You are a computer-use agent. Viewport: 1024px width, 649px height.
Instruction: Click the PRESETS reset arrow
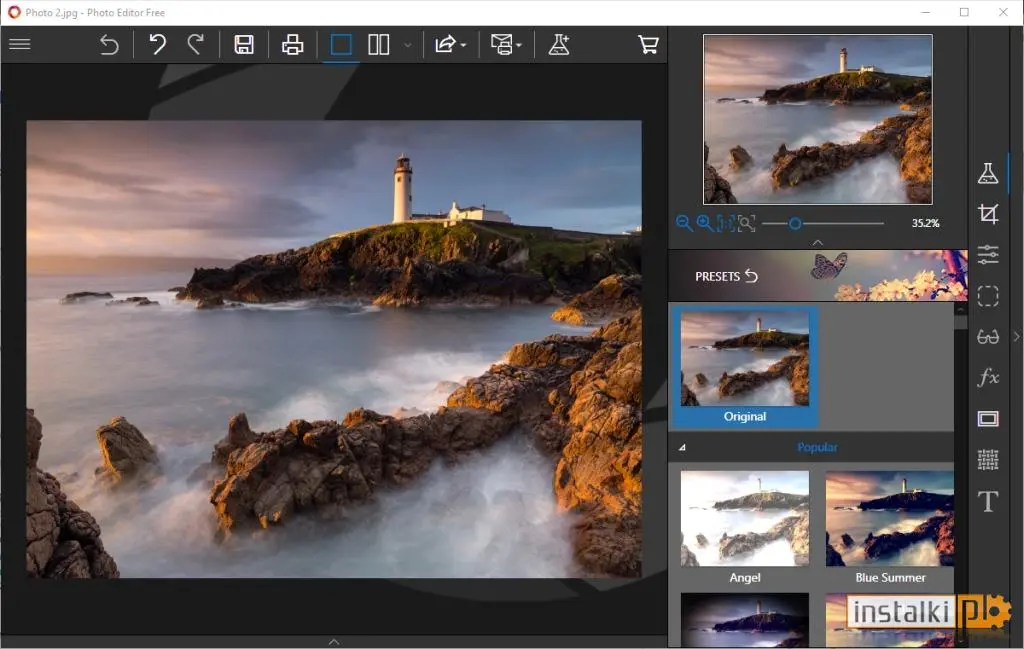752,276
